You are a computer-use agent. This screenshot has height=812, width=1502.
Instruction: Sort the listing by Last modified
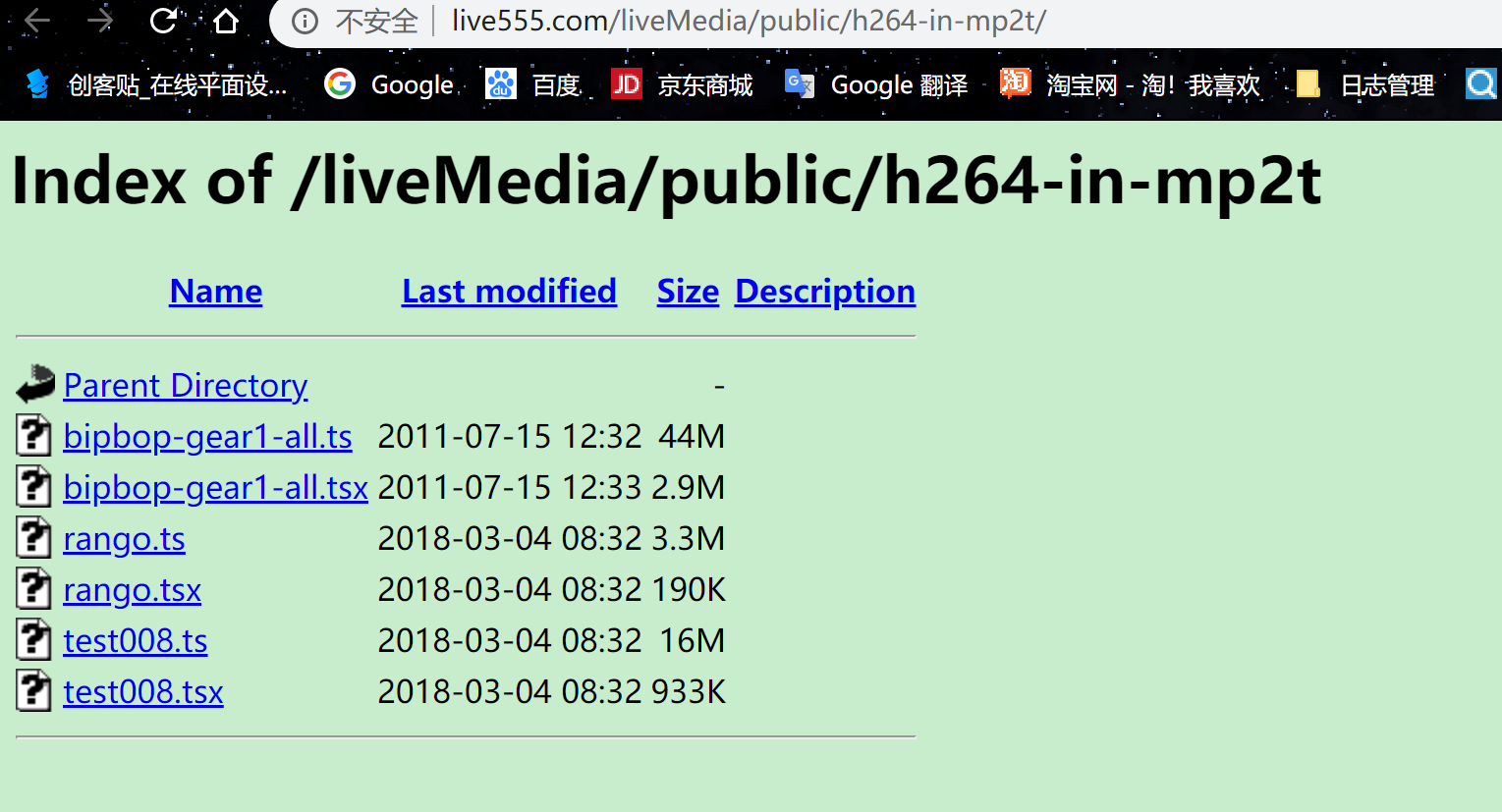pos(509,291)
